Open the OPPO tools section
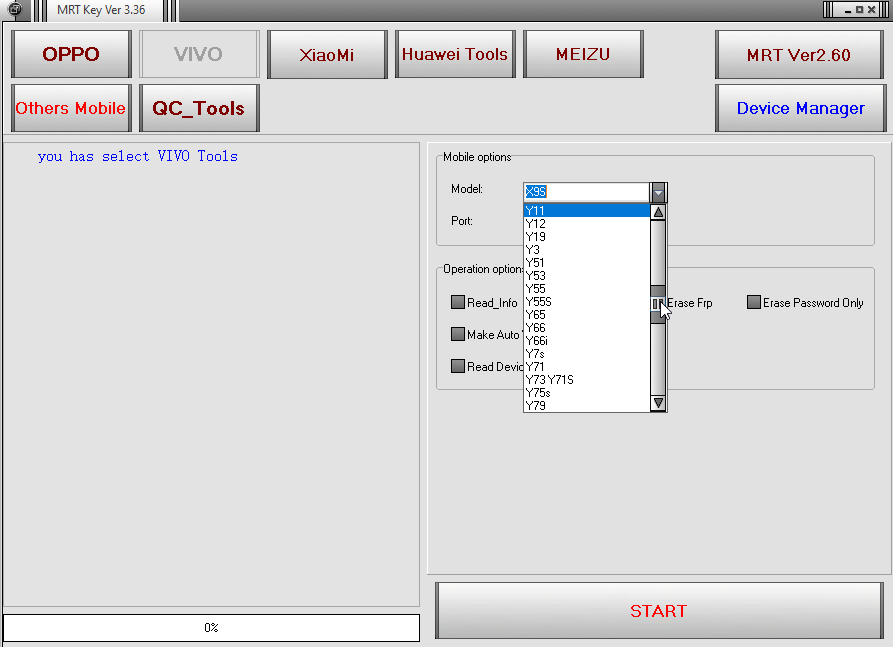This screenshot has height=647, width=893. pyautogui.click(x=70, y=54)
